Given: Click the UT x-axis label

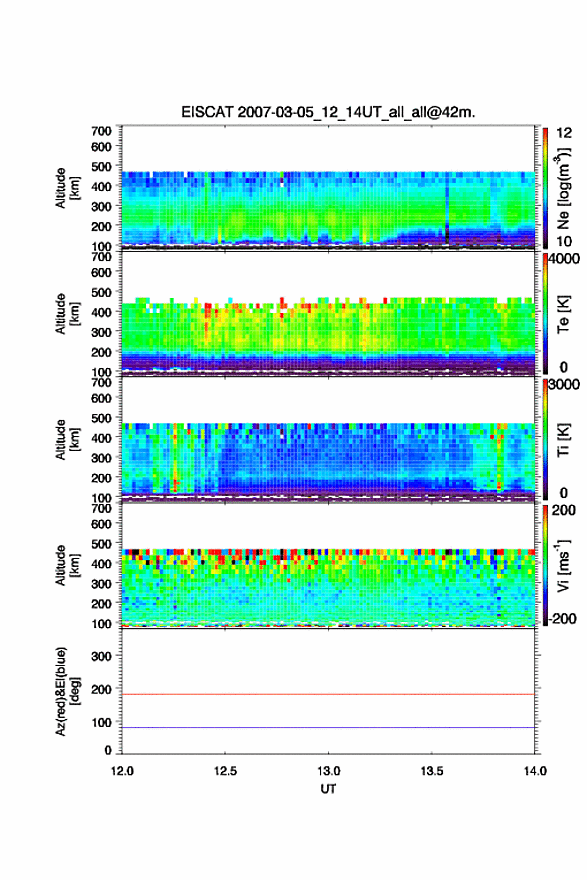Looking at the screenshot, I should tap(328, 789).
